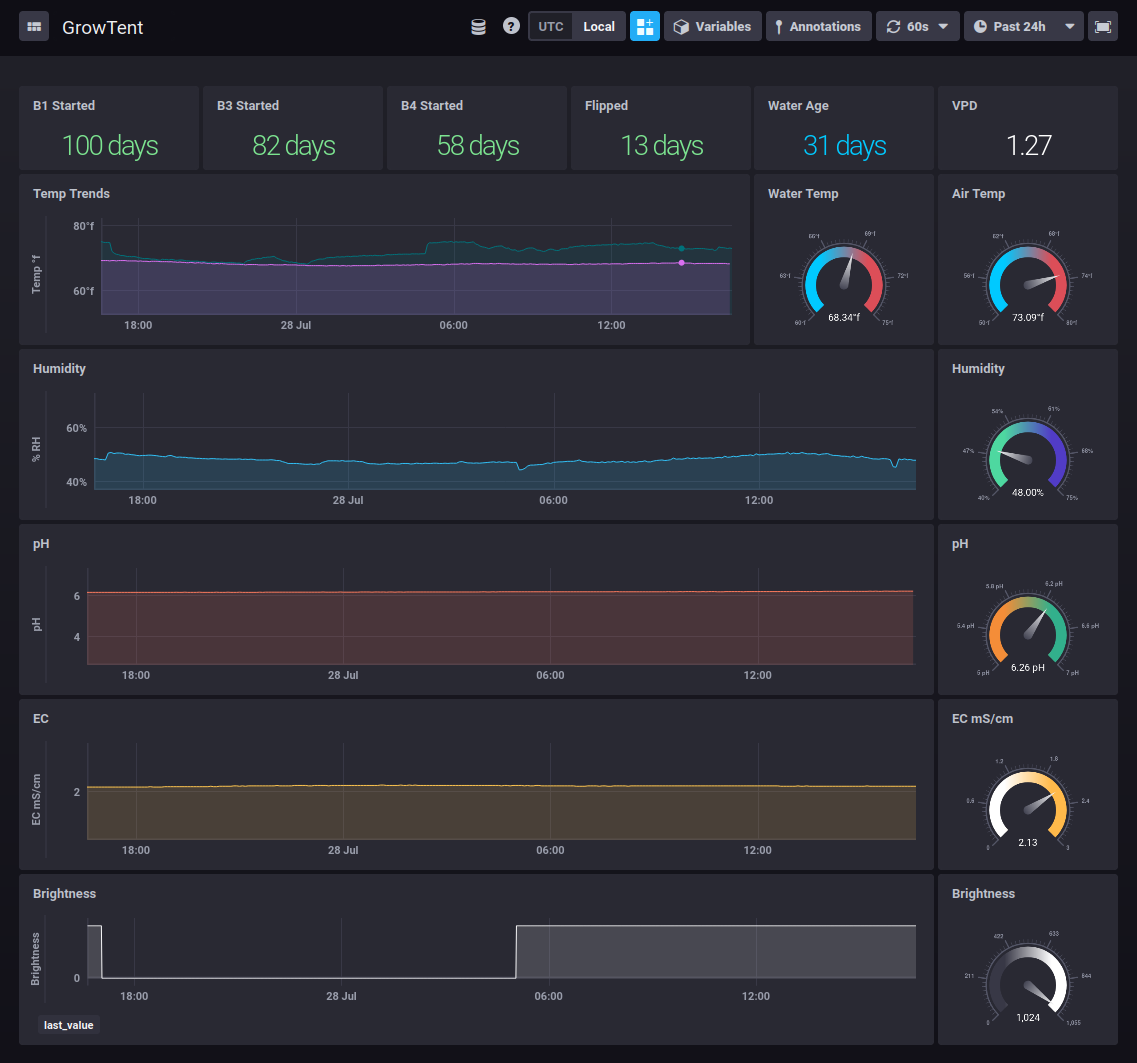
Task: Click the database sources icon
Action: click(x=479, y=27)
